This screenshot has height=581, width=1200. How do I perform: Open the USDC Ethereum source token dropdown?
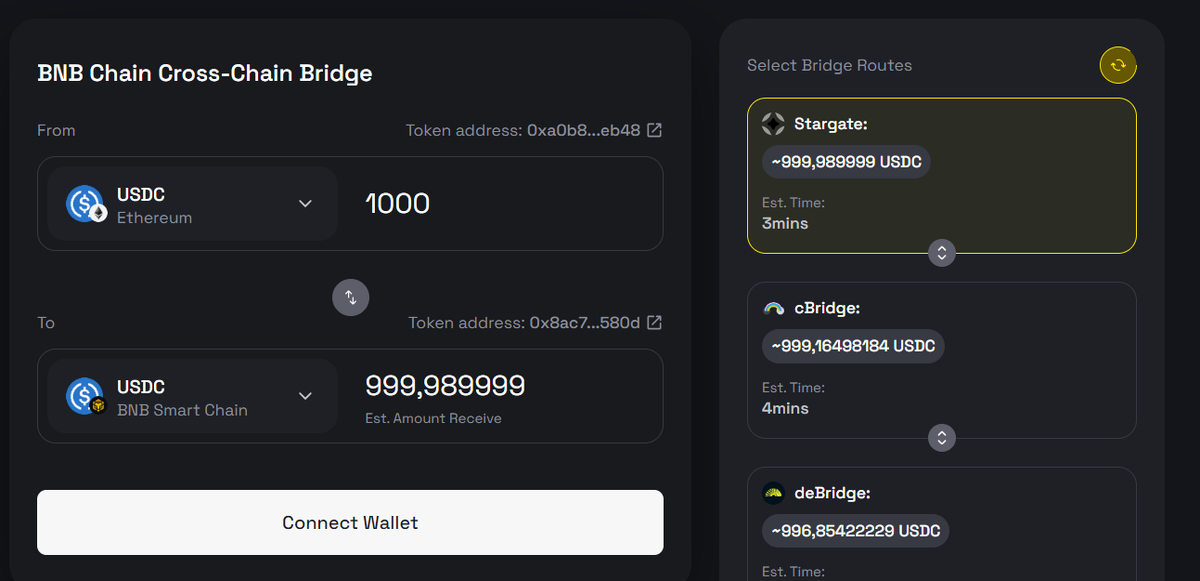click(192, 204)
